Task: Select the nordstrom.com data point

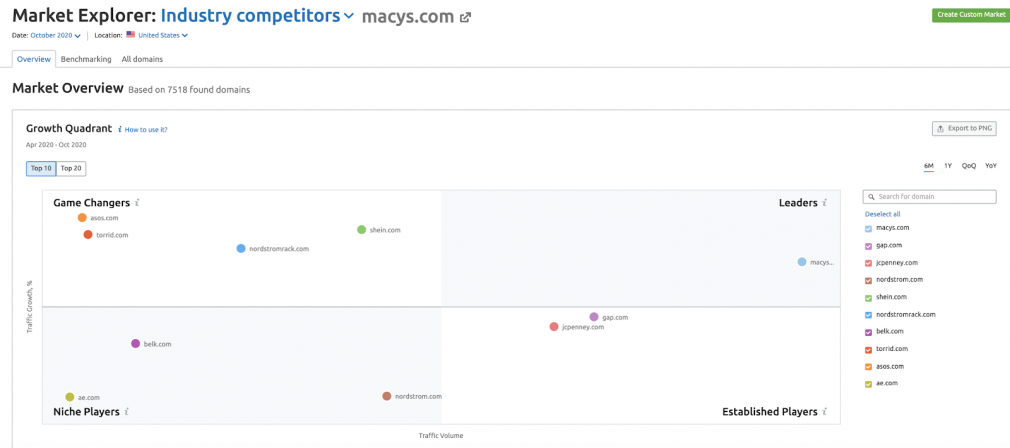Action: coord(386,396)
